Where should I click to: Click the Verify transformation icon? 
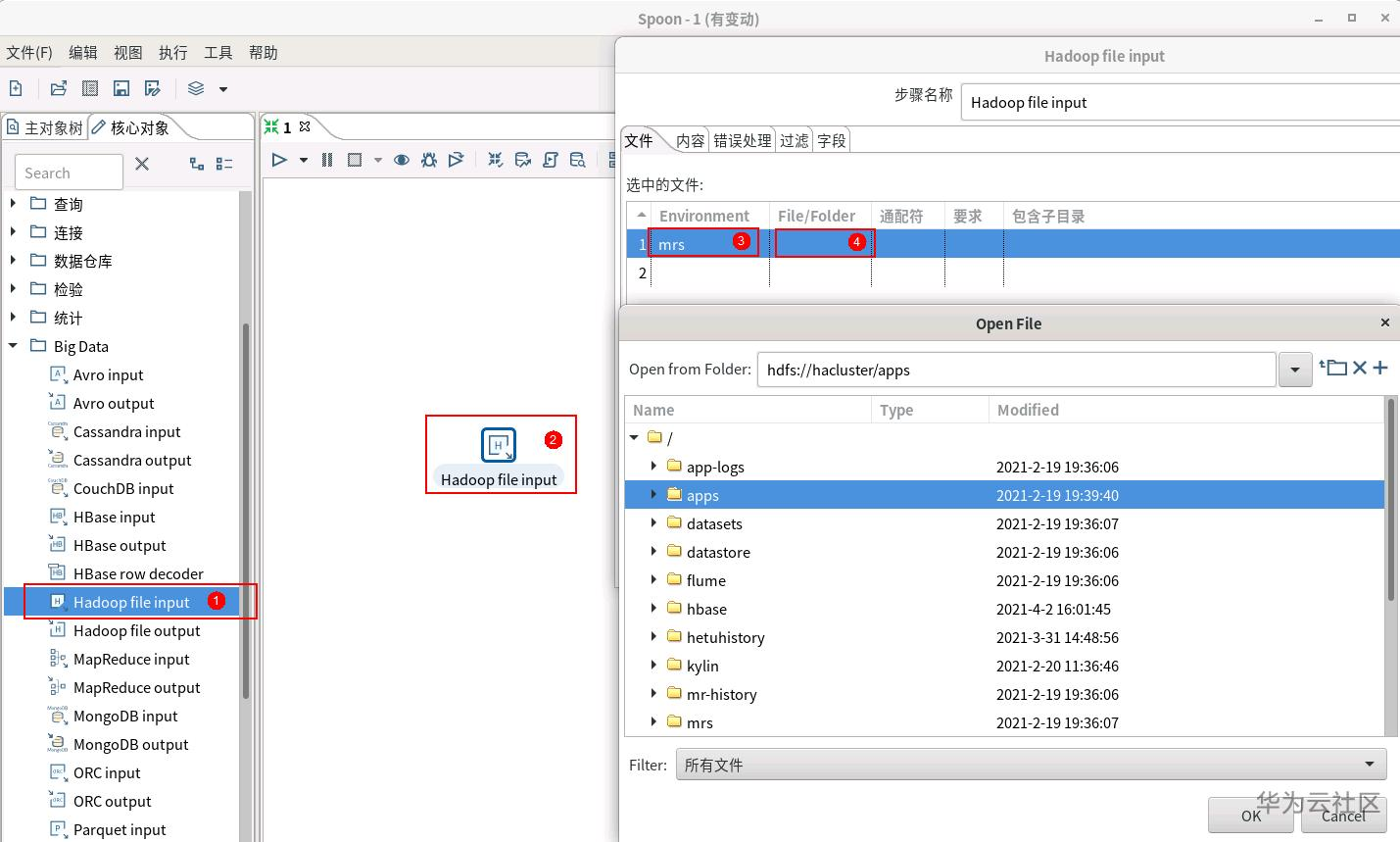pos(496,160)
